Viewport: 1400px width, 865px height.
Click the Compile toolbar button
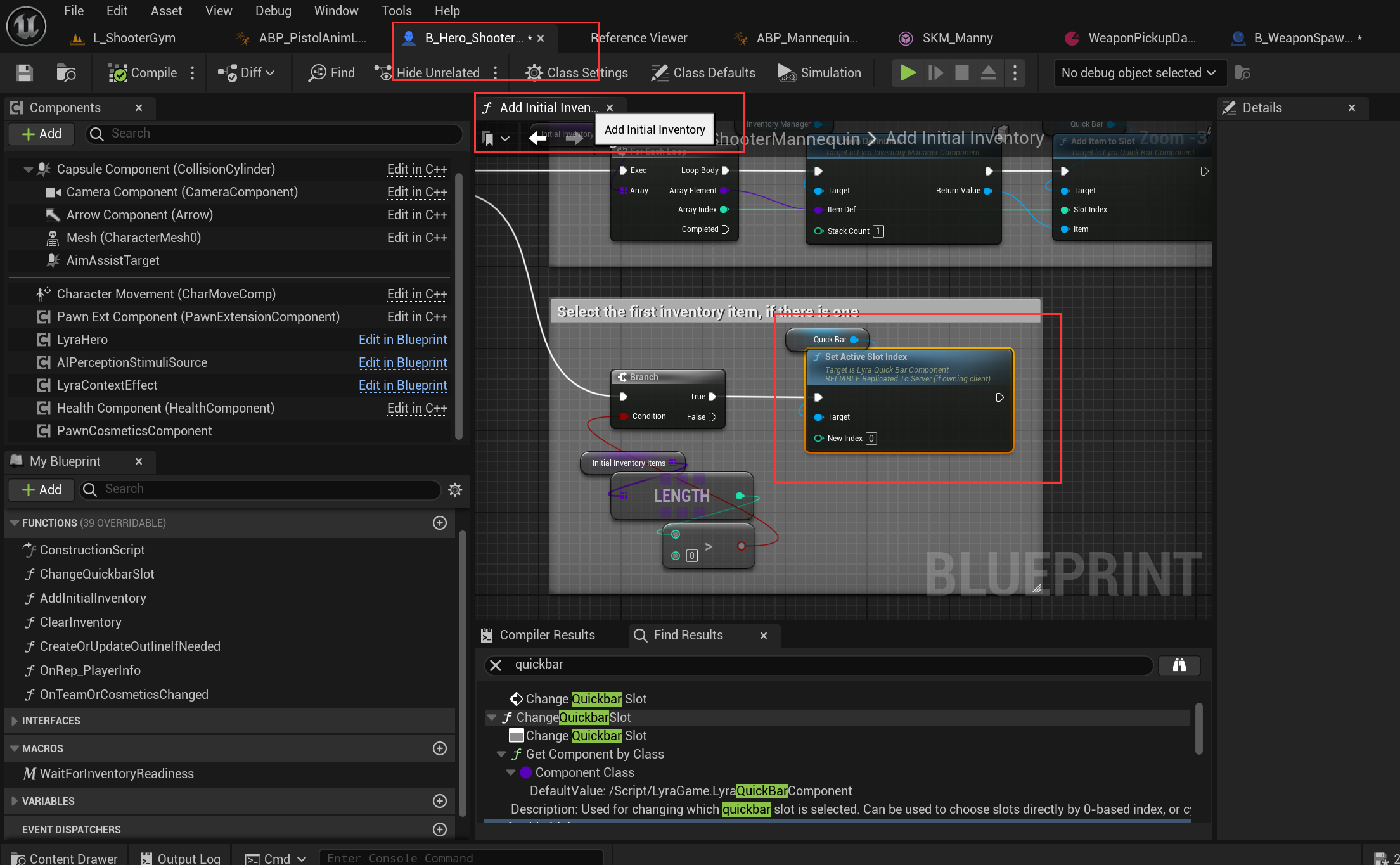(143, 73)
